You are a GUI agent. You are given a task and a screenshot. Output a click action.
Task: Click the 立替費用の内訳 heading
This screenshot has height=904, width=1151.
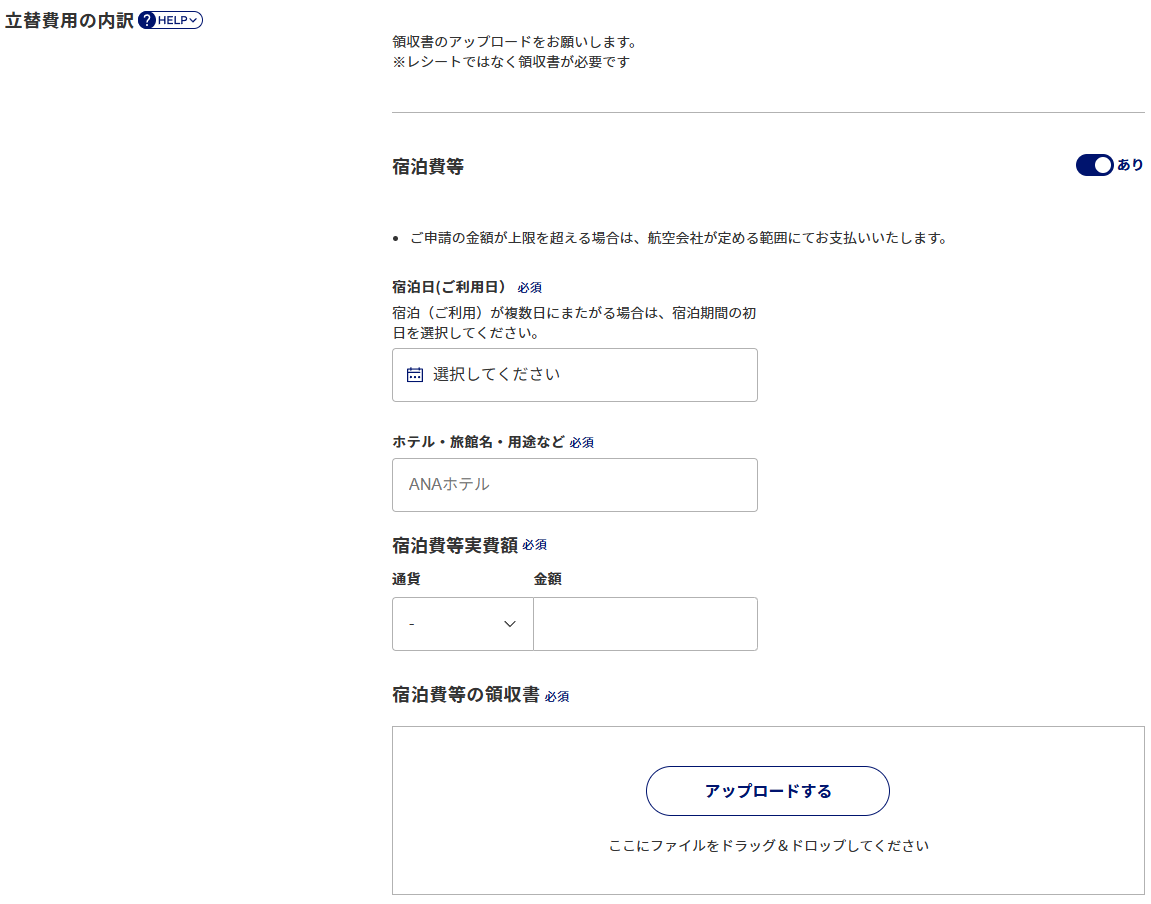(x=69, y=20)
